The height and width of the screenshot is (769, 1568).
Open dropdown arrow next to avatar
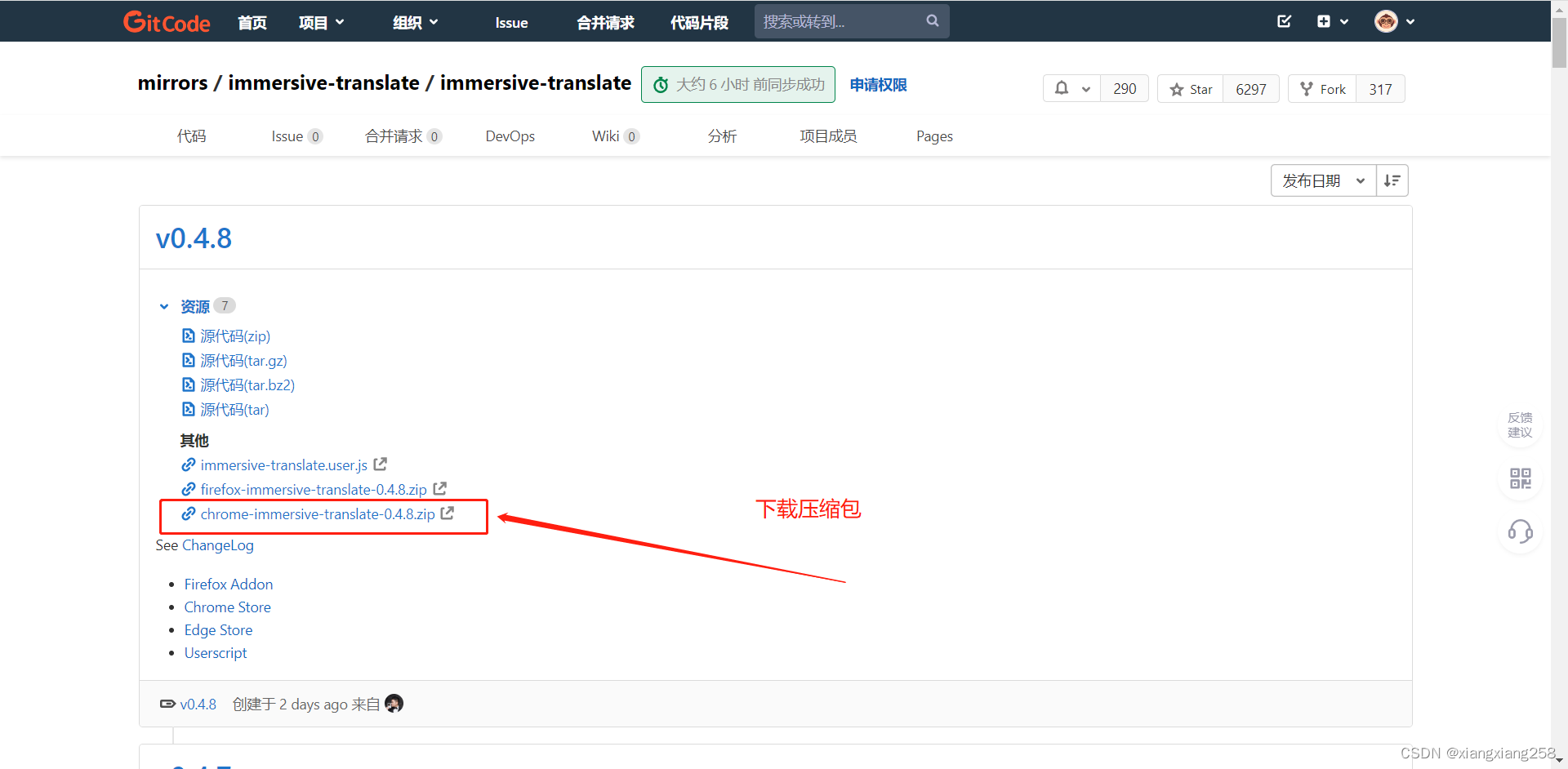[x=1410, y=22]
